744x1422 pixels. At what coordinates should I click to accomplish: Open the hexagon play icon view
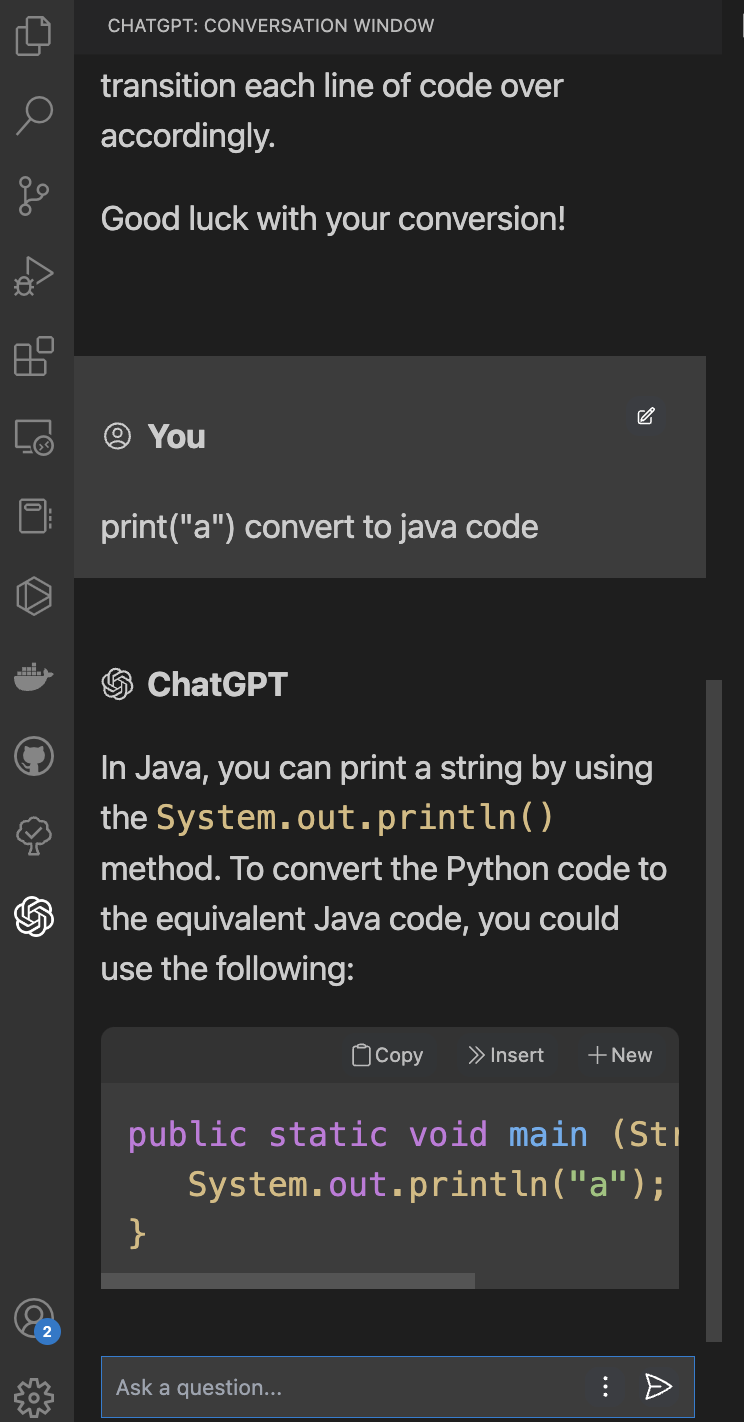(x=34, y=597)
